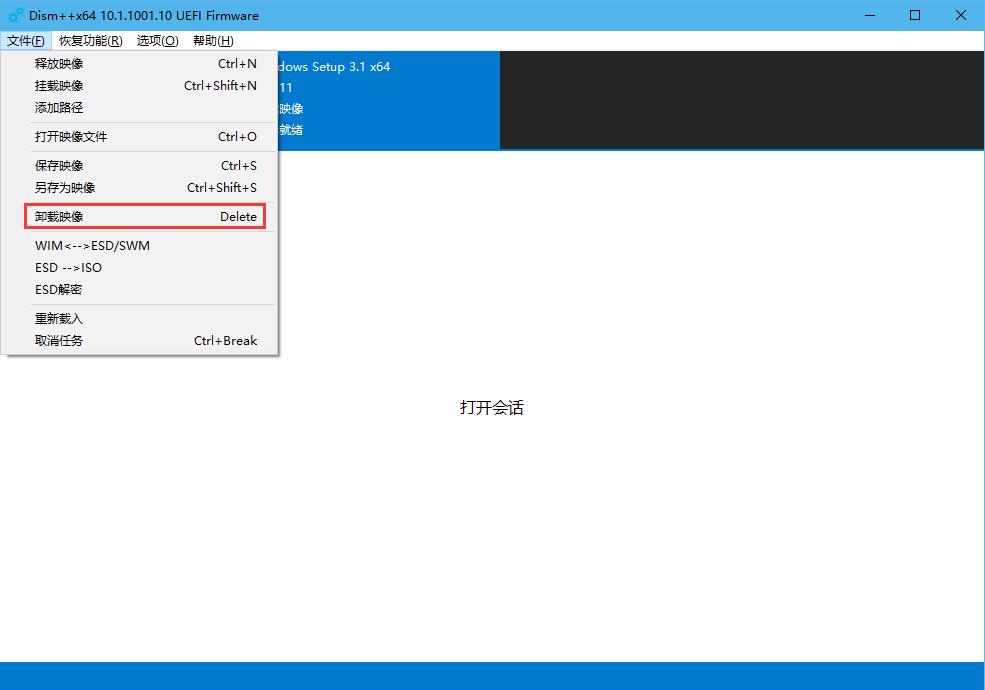Click 添加路径 to add a path
Viewport: 985px width, 690px height.
pos(60,107)
